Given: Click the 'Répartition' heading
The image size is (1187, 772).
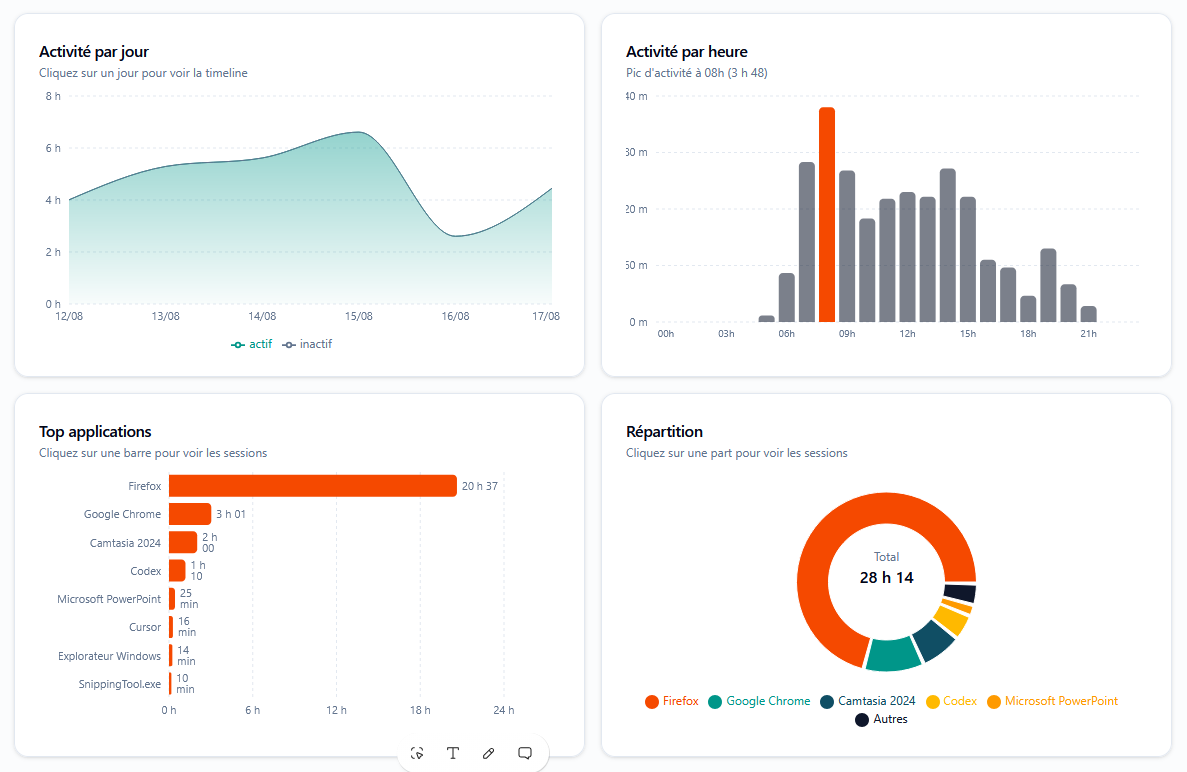Looking at the screenshot, I should [x=664, y=431].
